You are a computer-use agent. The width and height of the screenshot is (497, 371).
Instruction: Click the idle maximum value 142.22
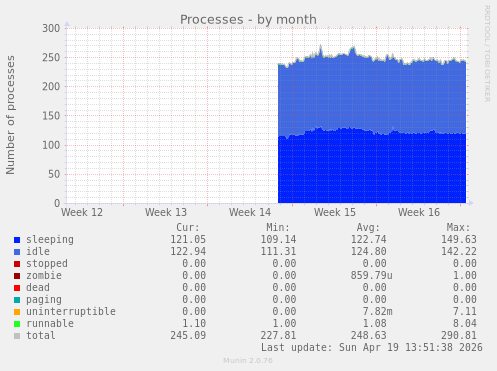click(459, 252)
